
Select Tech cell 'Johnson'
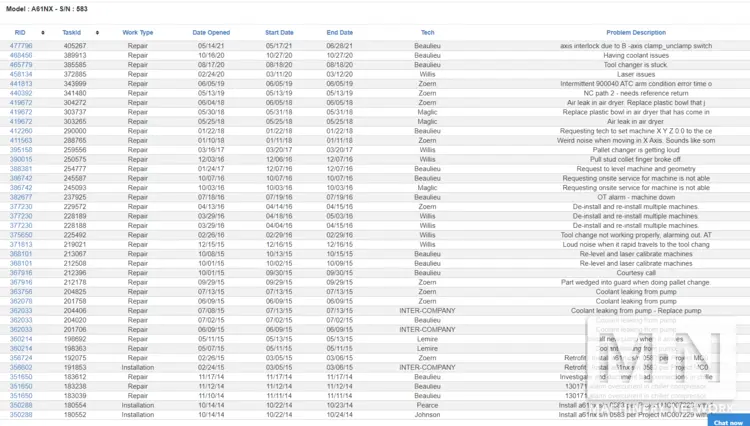coord(427,415)
